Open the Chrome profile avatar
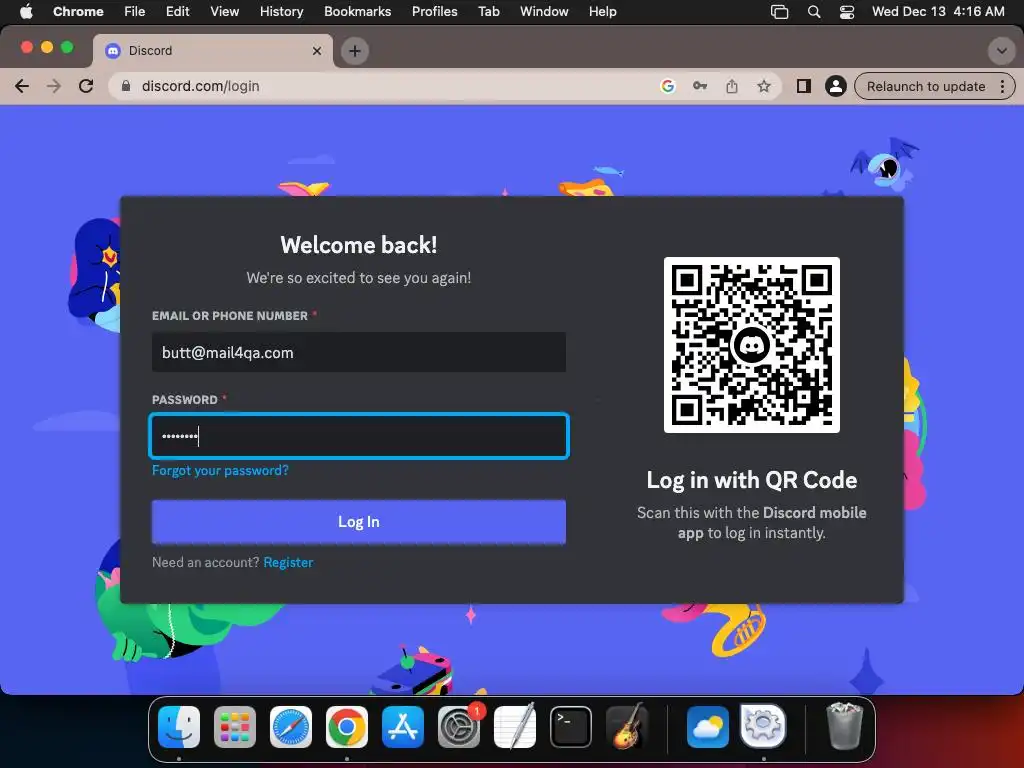 pos(835,86)
